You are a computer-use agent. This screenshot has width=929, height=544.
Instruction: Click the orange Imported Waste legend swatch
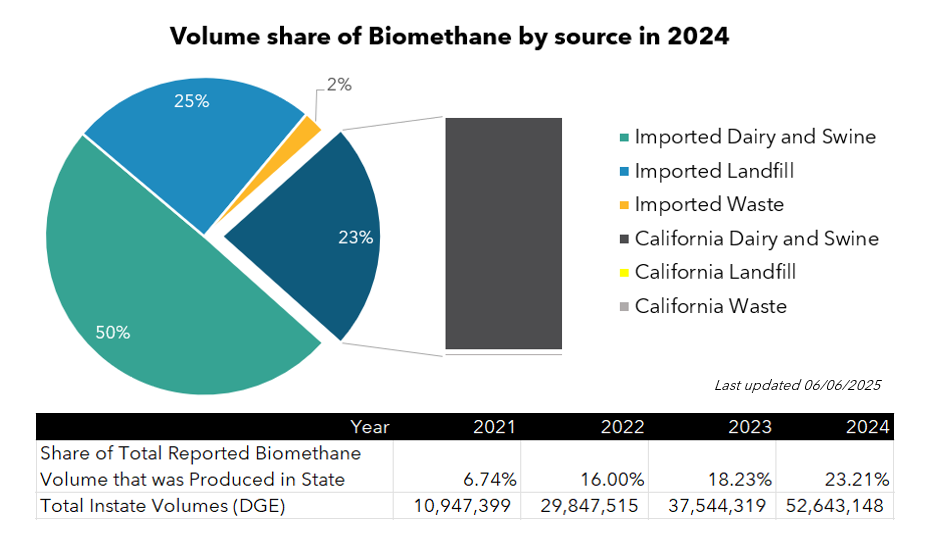click(x=624, y=206)
